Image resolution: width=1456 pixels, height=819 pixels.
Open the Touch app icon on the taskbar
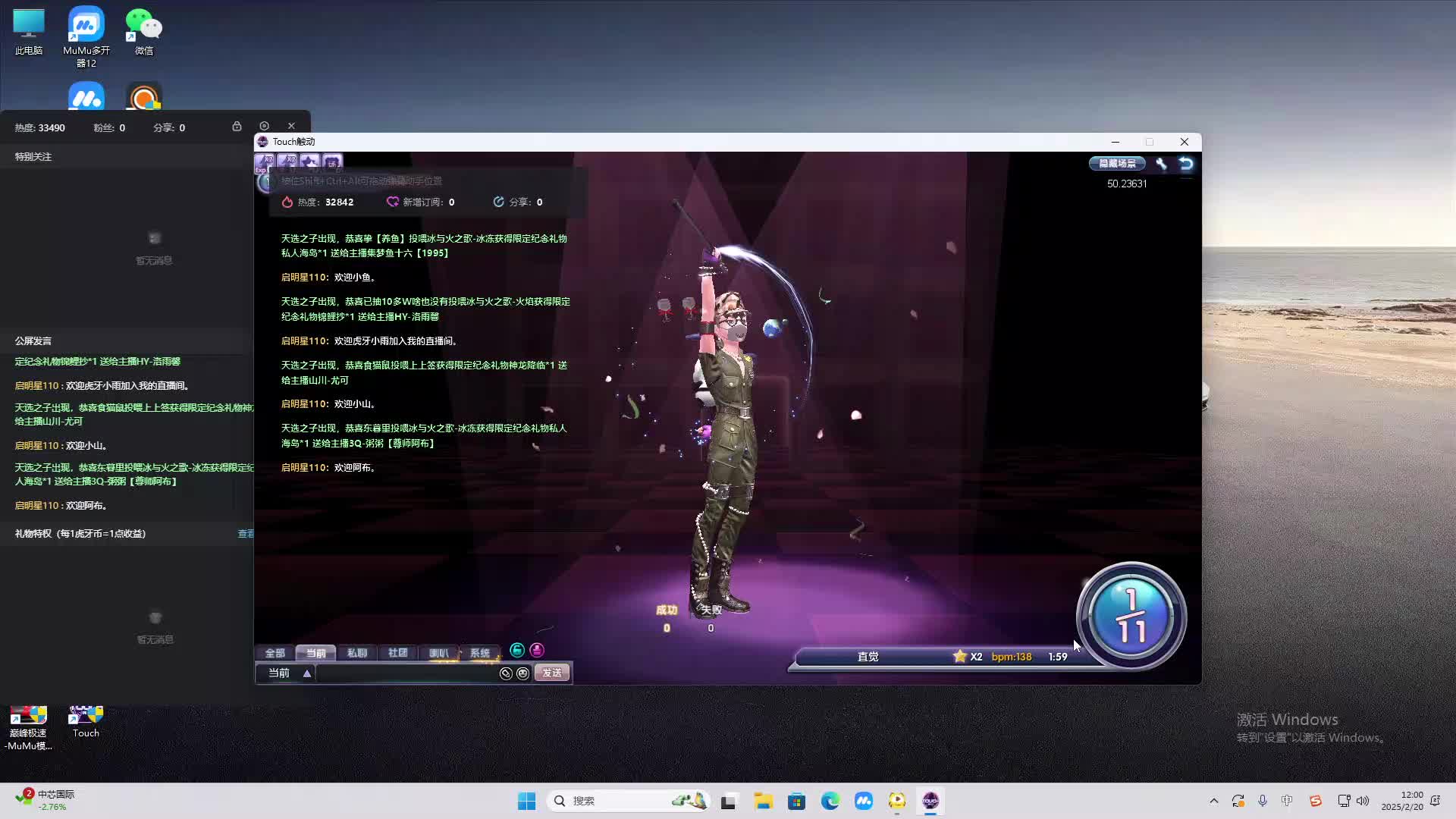pyautogui.click(x=931, y=800)
